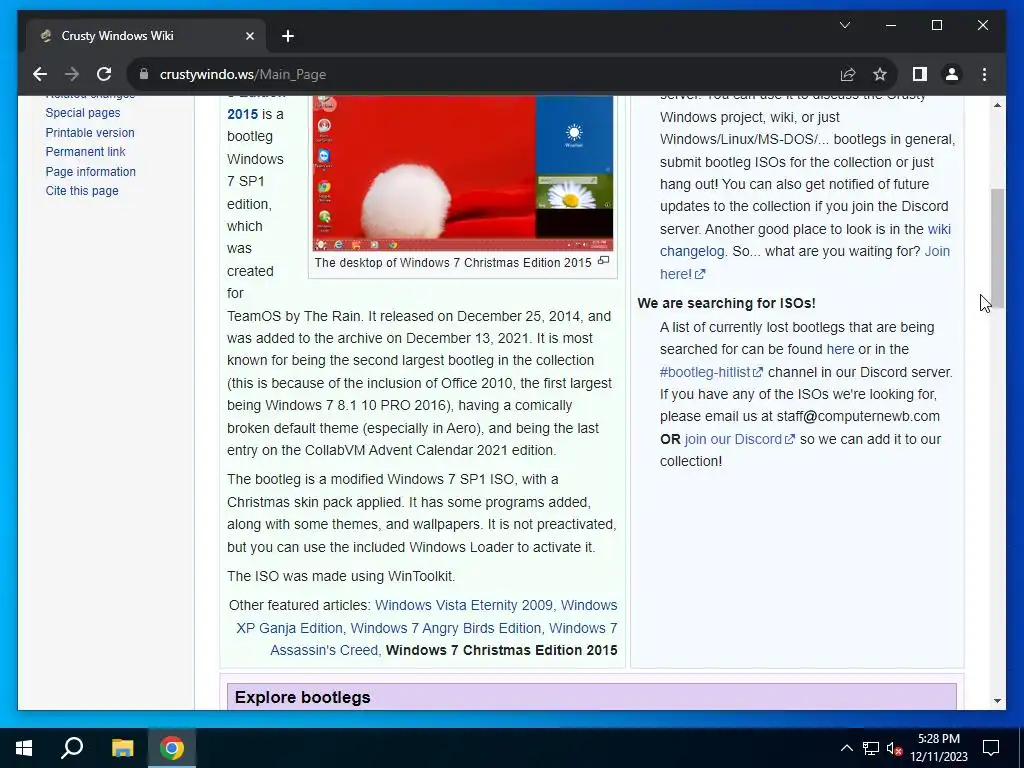Open the wiki changelog link
Viewport: 1024px width, 768px height.
[x=692, y=251]
